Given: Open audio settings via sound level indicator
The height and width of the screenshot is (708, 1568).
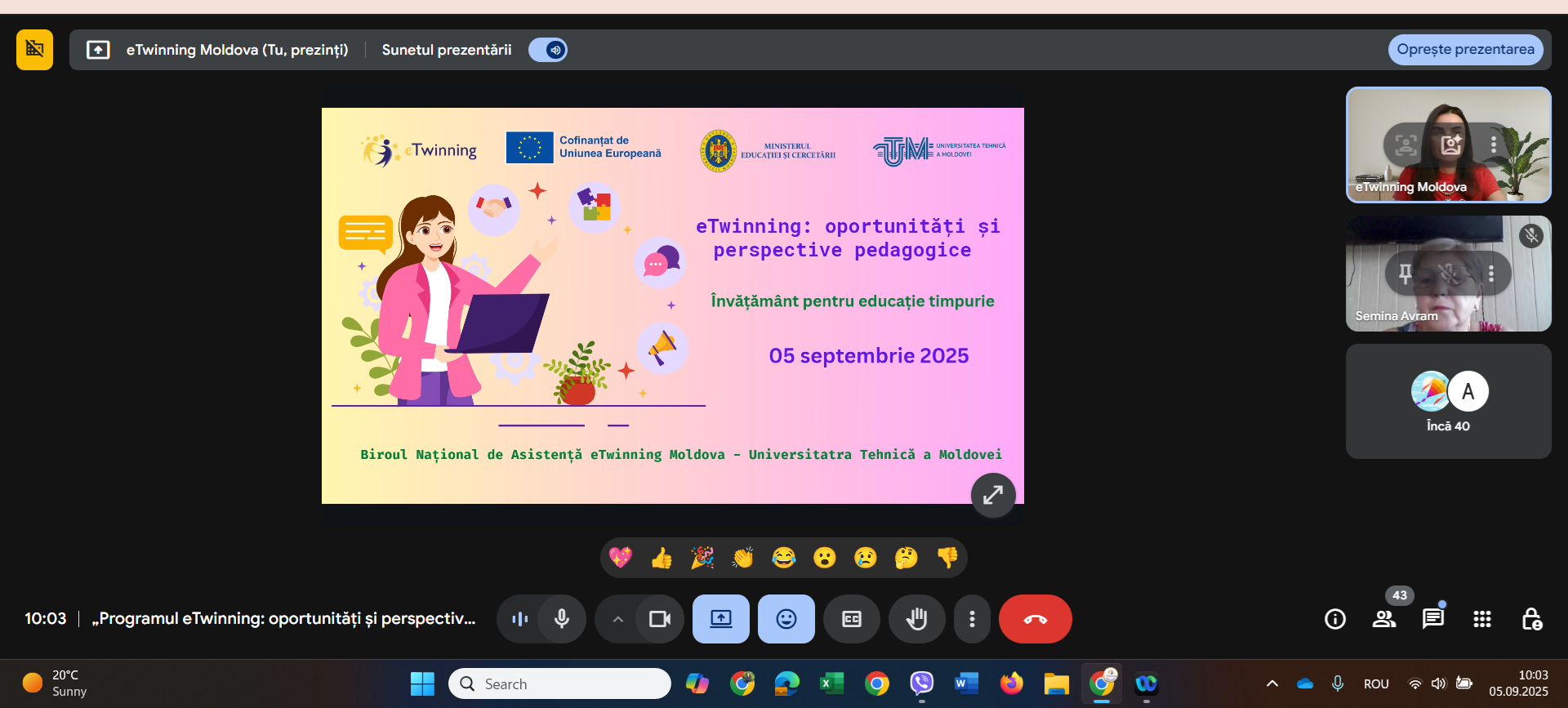Looking at the screenshot, I should pyautogui.click(x=519, y=619).
